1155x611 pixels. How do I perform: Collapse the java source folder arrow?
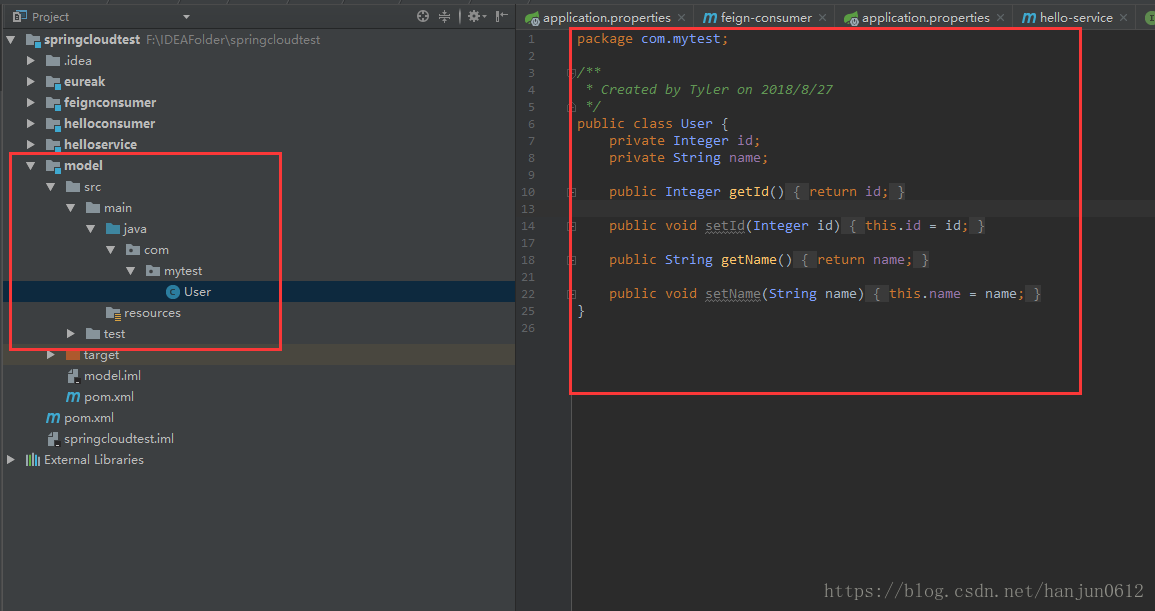click(x=91, y=229)
